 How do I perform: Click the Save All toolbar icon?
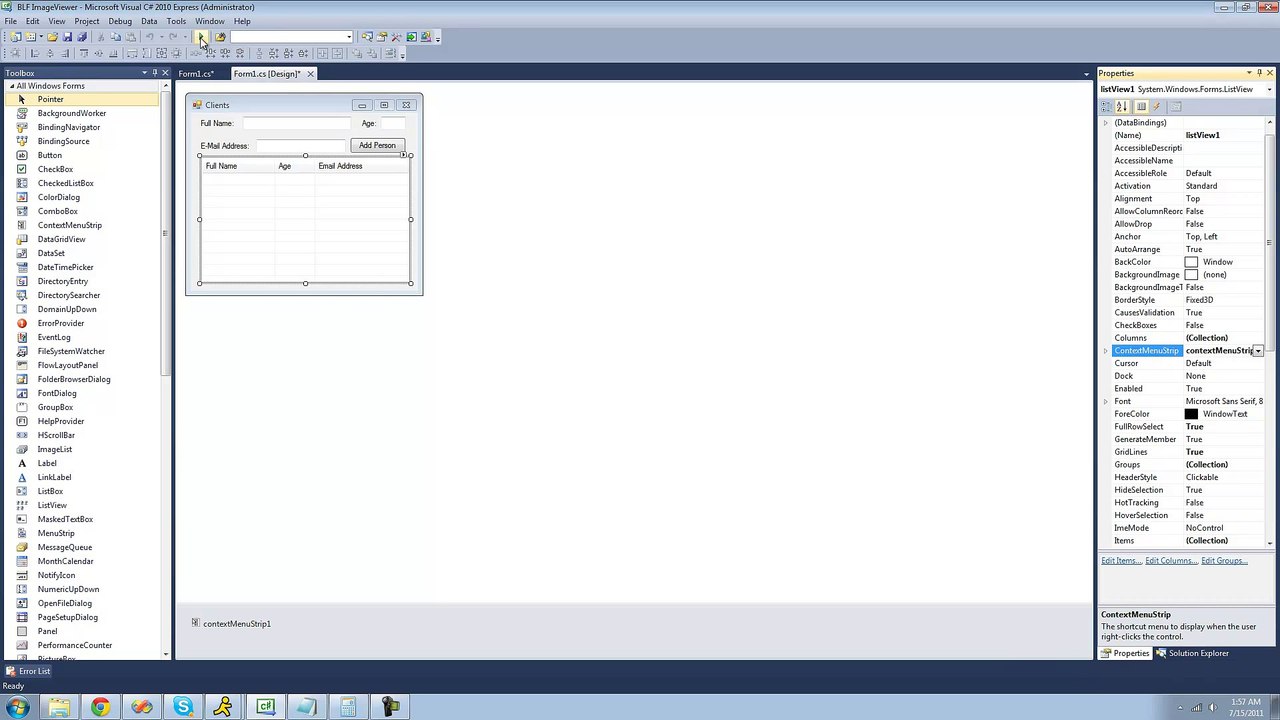tap(82, 37)
